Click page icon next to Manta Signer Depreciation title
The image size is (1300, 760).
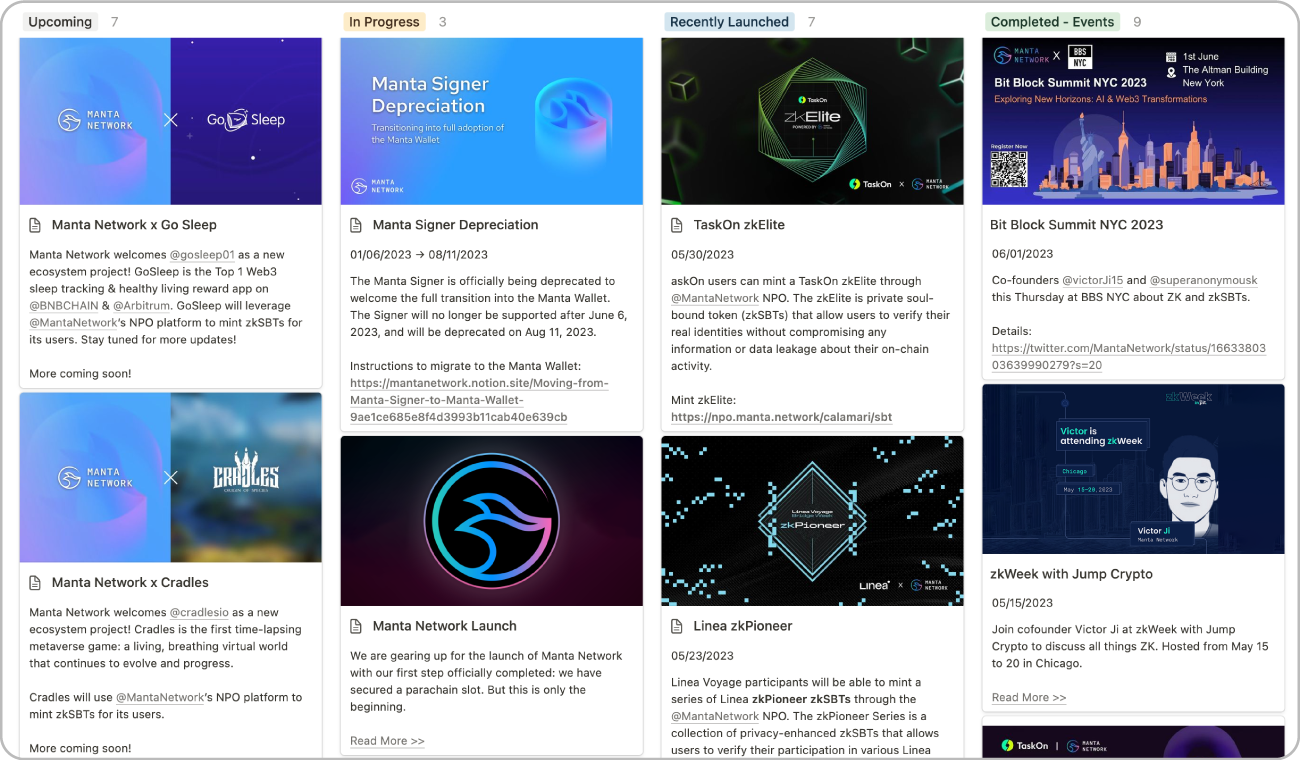pos(357,225)
